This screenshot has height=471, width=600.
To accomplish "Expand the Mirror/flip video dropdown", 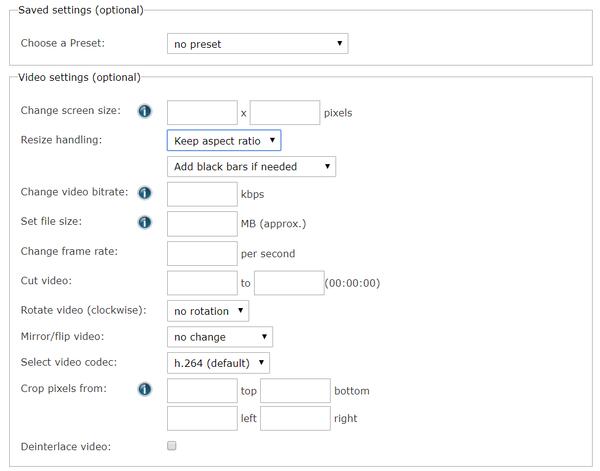I will click(x=219, y=338).
